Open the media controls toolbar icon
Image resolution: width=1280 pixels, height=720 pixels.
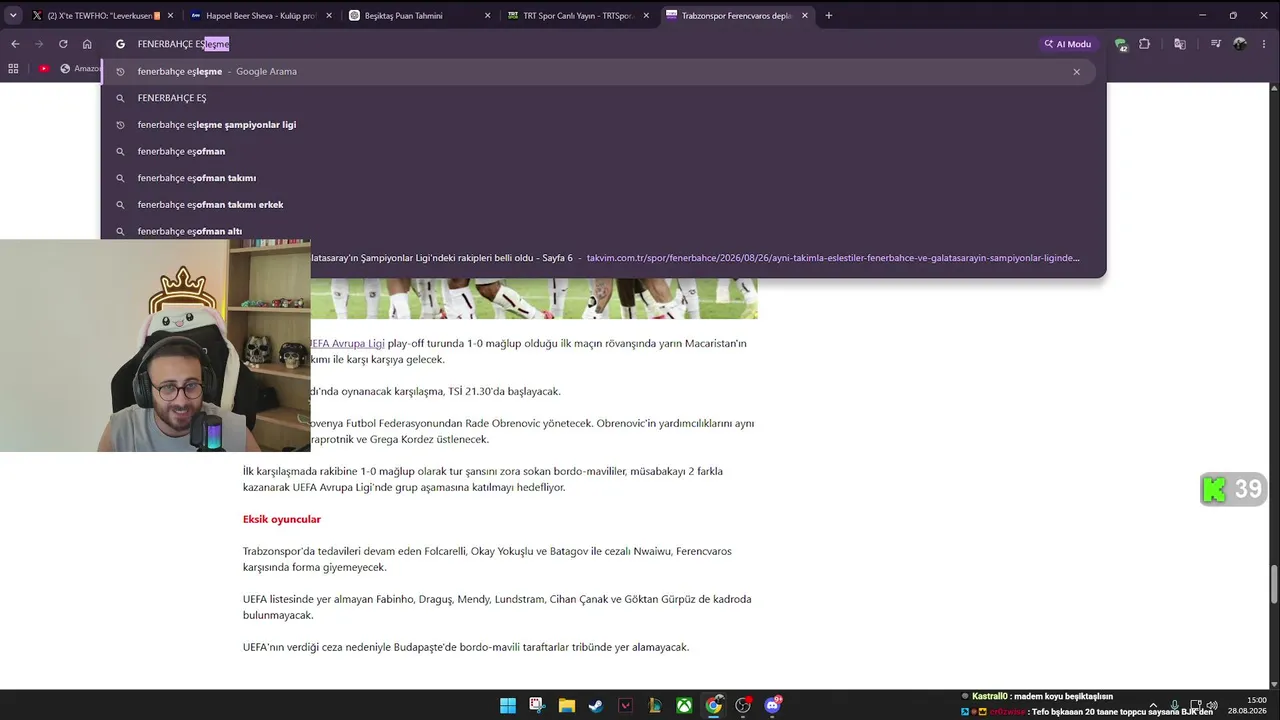coord(1215,44)
